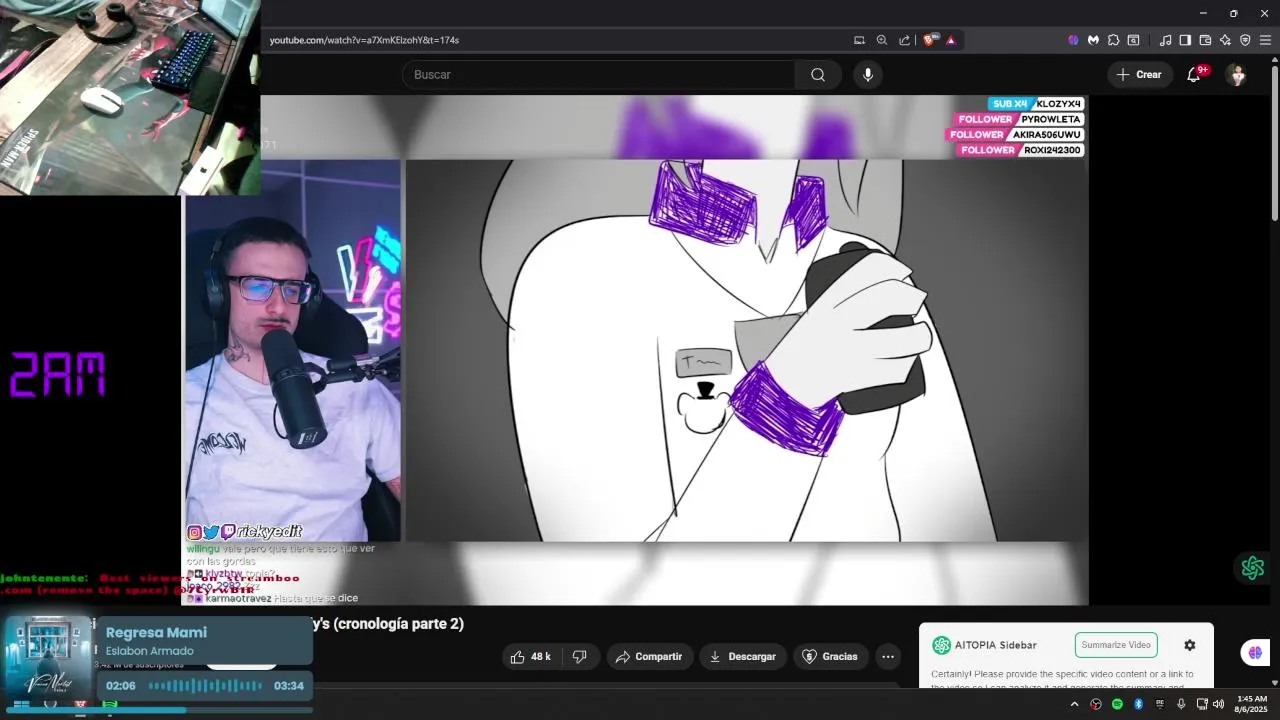This screenshot has width=1280, height=720.
Task: Click the tab search extension icon
Action: click(x=1133, y=40)
